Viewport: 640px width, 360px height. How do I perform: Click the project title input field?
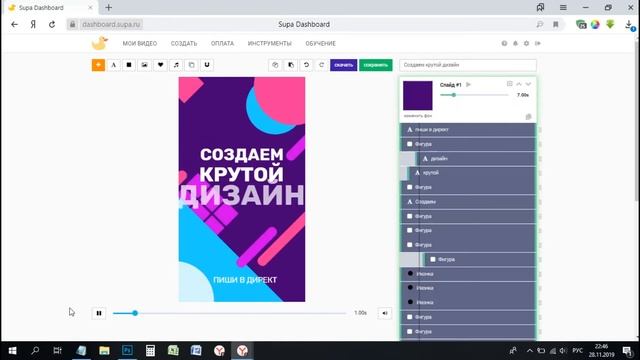(x=468, y=65)
